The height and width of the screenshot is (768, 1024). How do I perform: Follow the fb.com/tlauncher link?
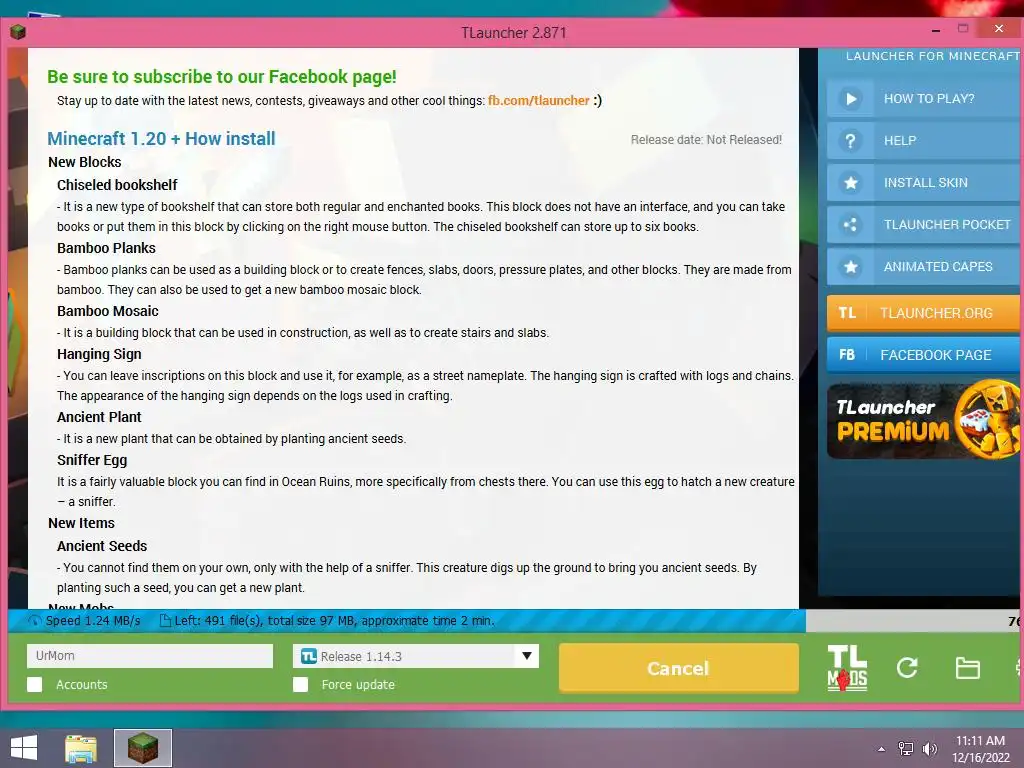coord(539,101)
